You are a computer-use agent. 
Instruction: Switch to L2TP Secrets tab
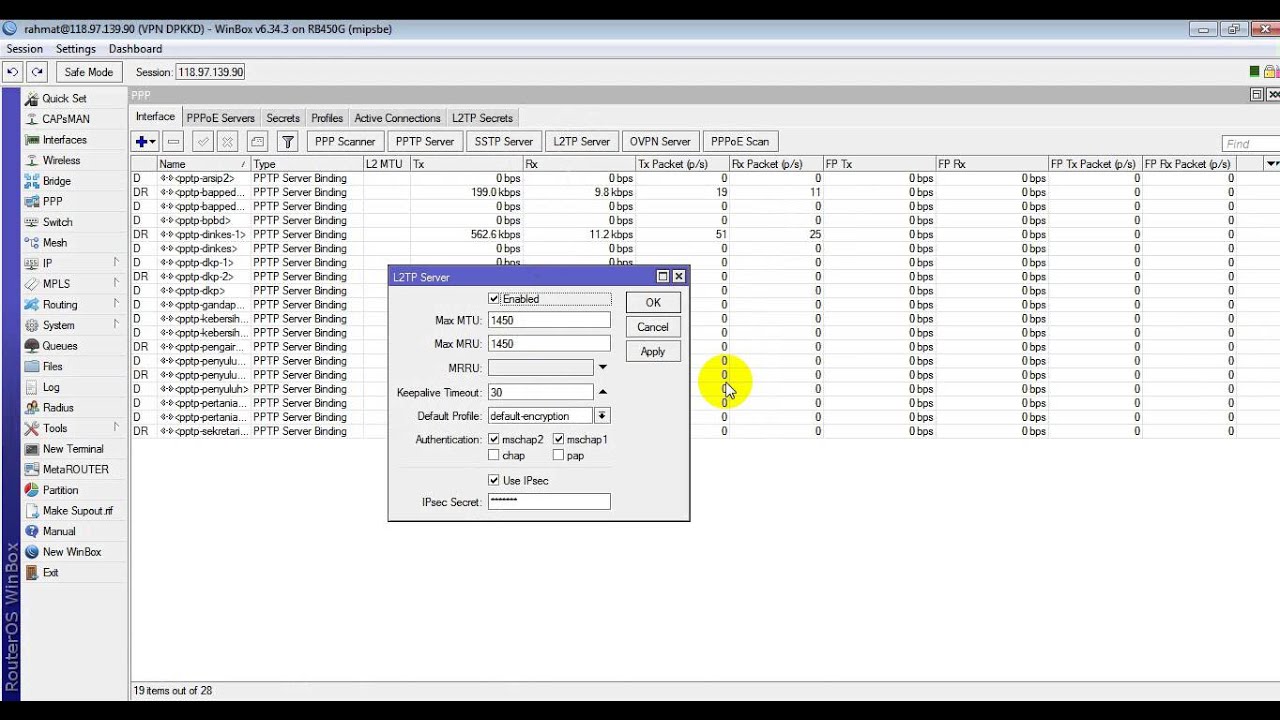click(482, 118)
